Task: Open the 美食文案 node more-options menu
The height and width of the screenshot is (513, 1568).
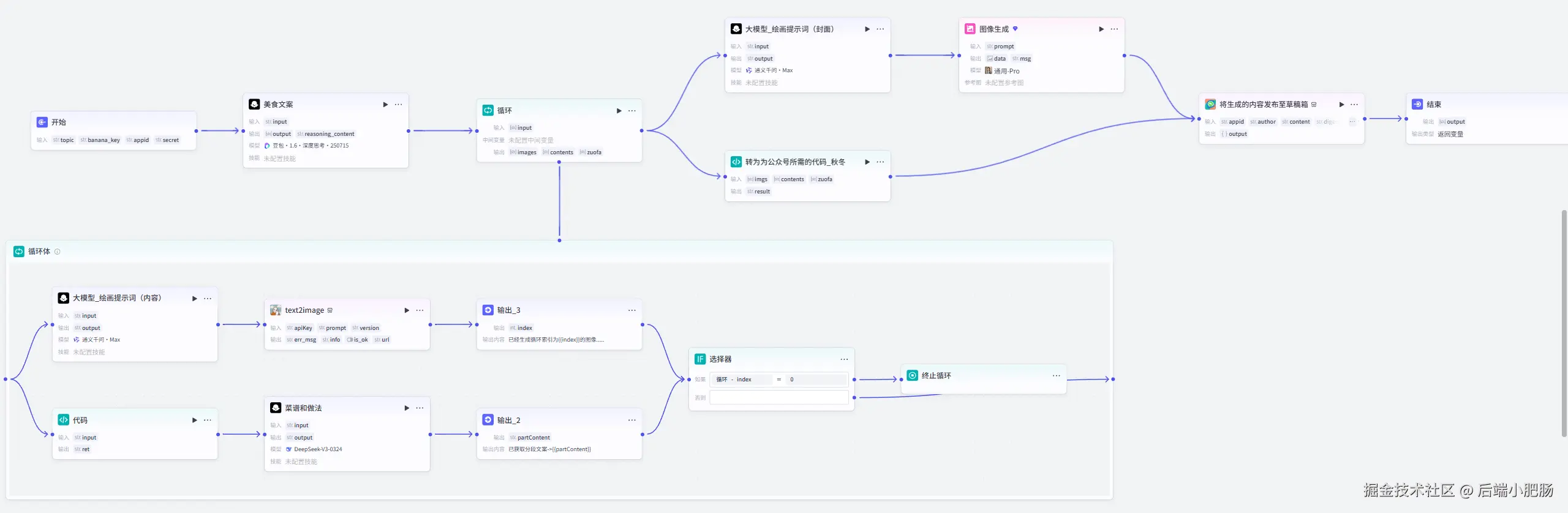Action: pyautogui.click(x=399, y=105)
